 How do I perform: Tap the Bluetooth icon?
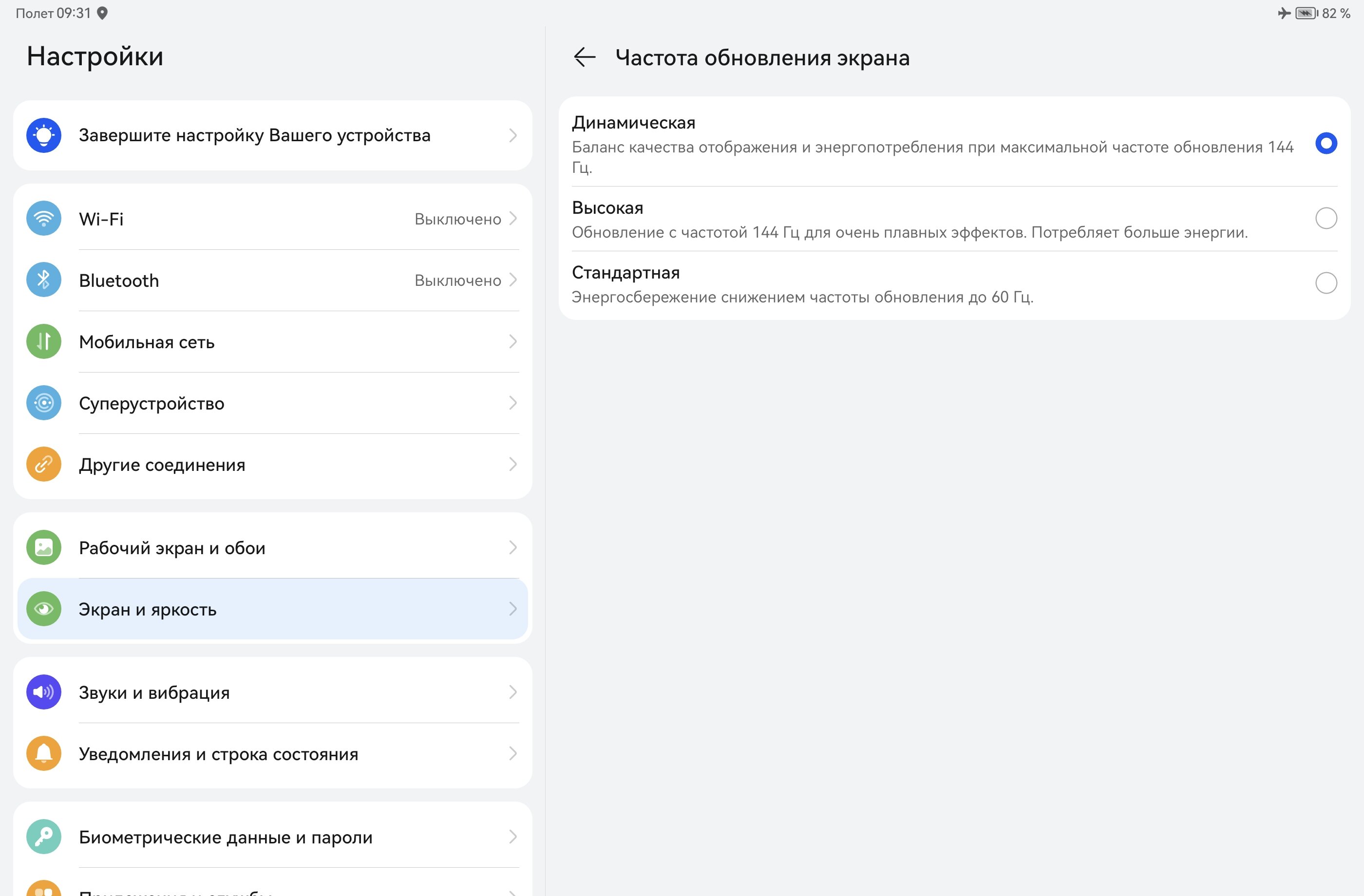pos(43,280)
